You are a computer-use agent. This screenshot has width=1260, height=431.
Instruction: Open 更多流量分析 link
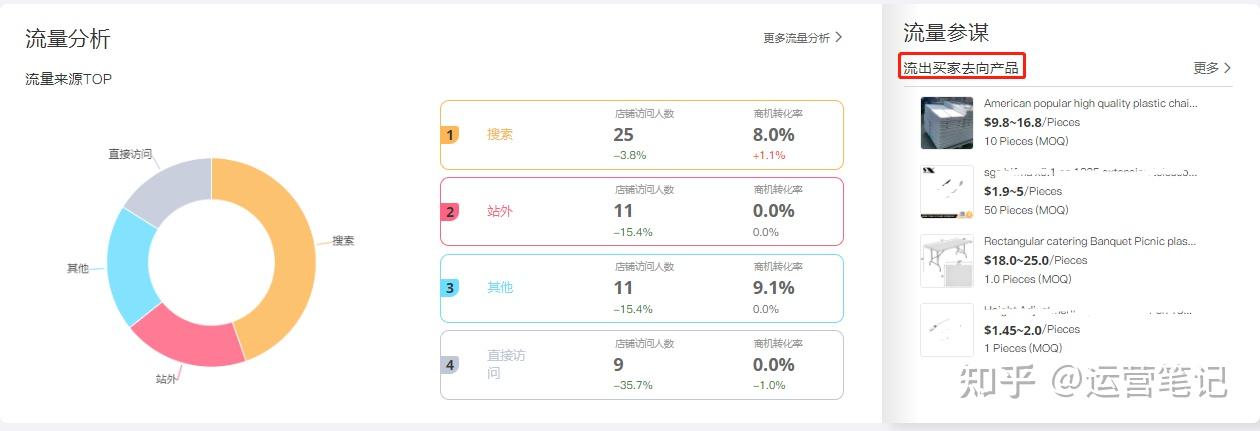tap(796, 38)
